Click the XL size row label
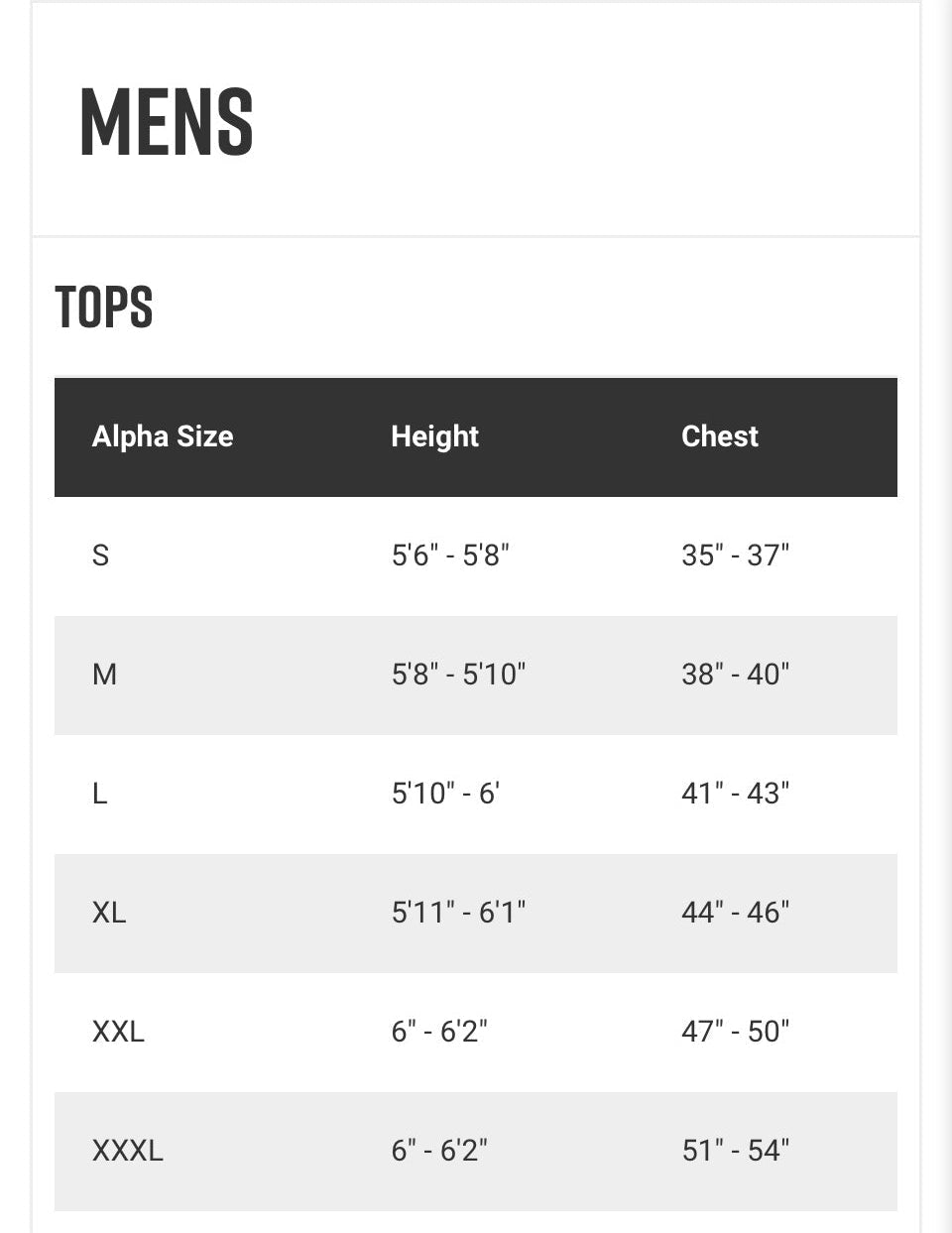 pos(109,913)
